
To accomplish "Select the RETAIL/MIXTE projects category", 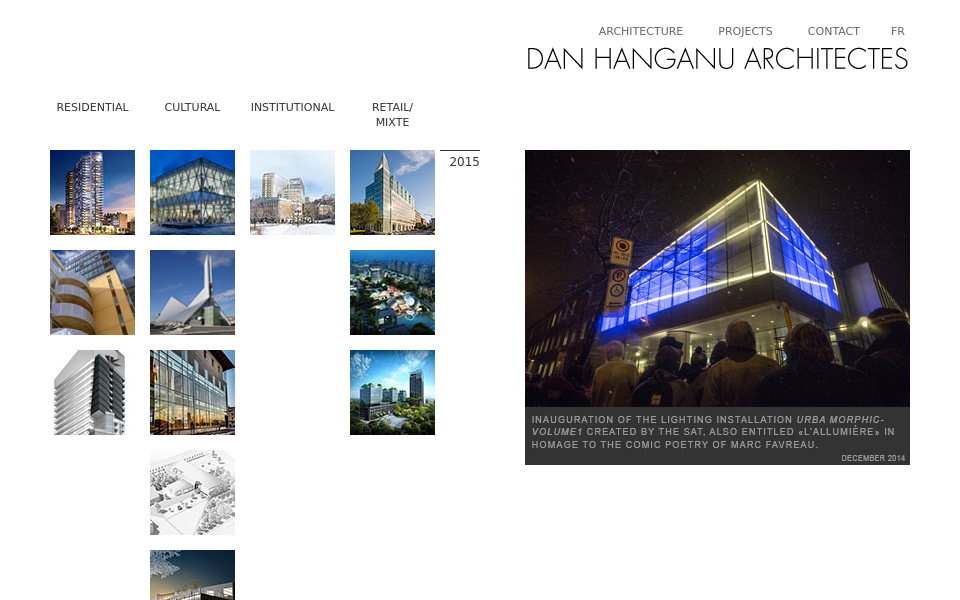I will coord(392,114).
